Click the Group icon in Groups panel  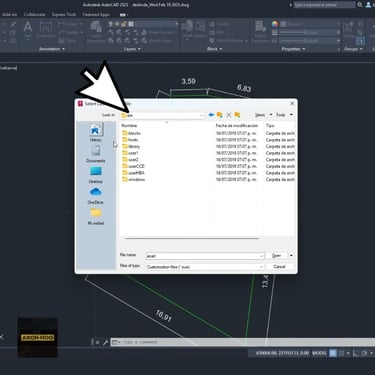tap(349, 28)
